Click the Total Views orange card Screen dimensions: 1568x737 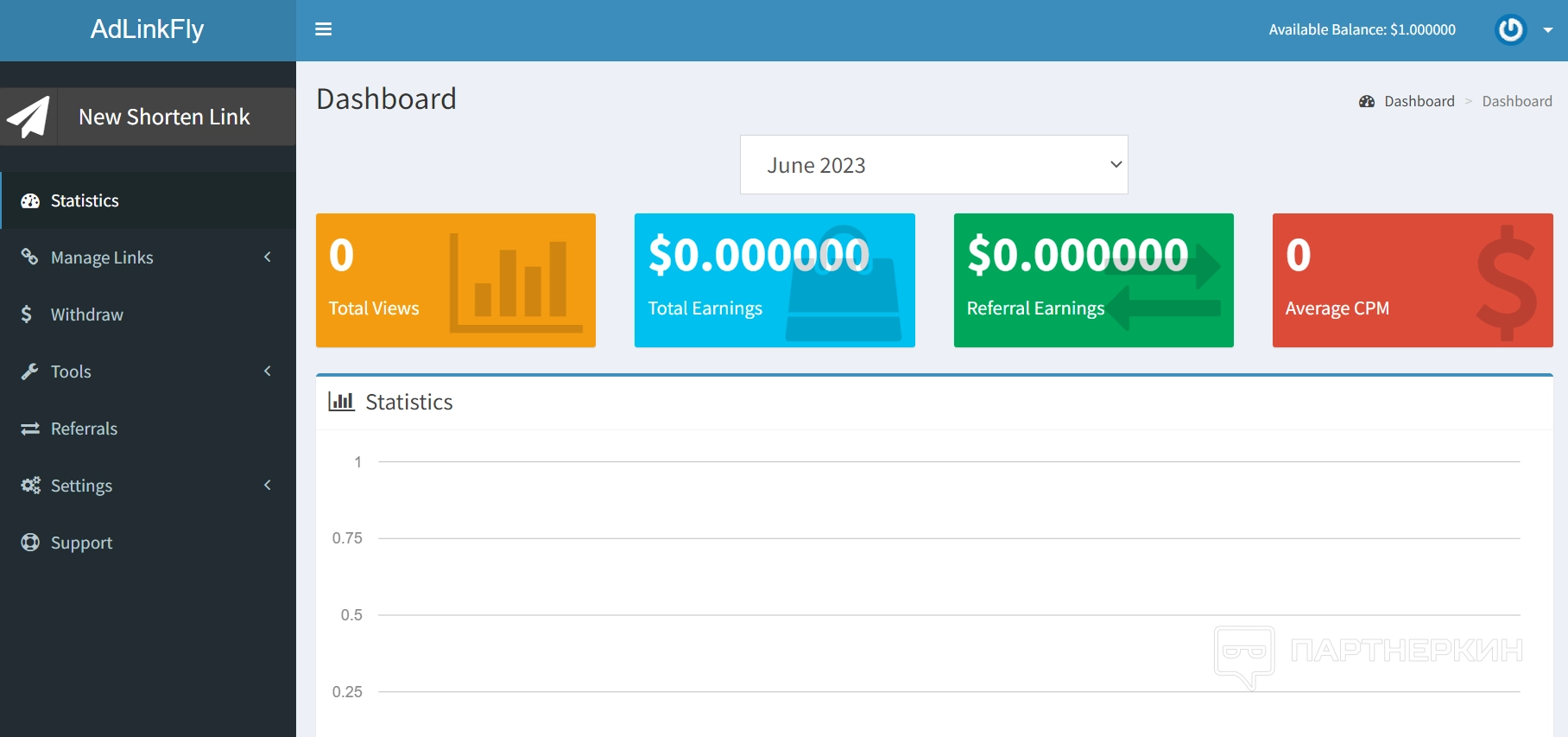(456, 280)
